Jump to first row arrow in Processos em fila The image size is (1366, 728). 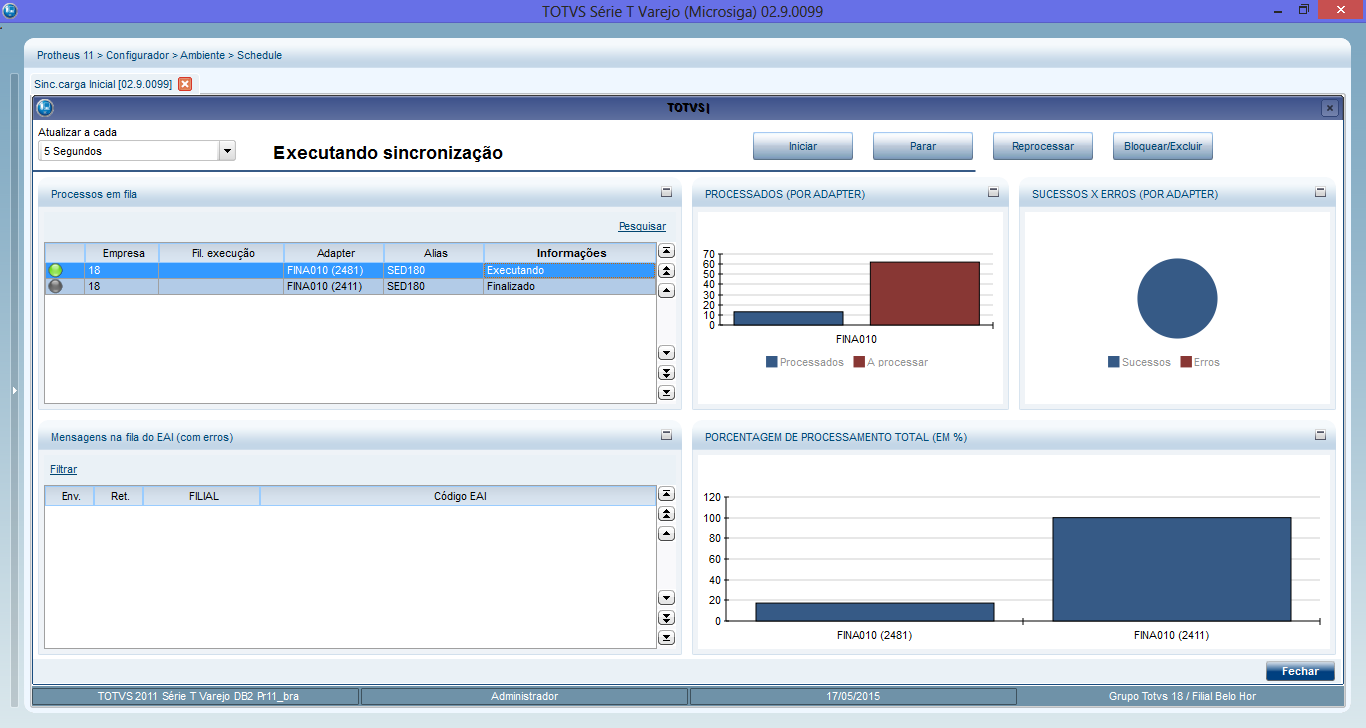(666, 251)
